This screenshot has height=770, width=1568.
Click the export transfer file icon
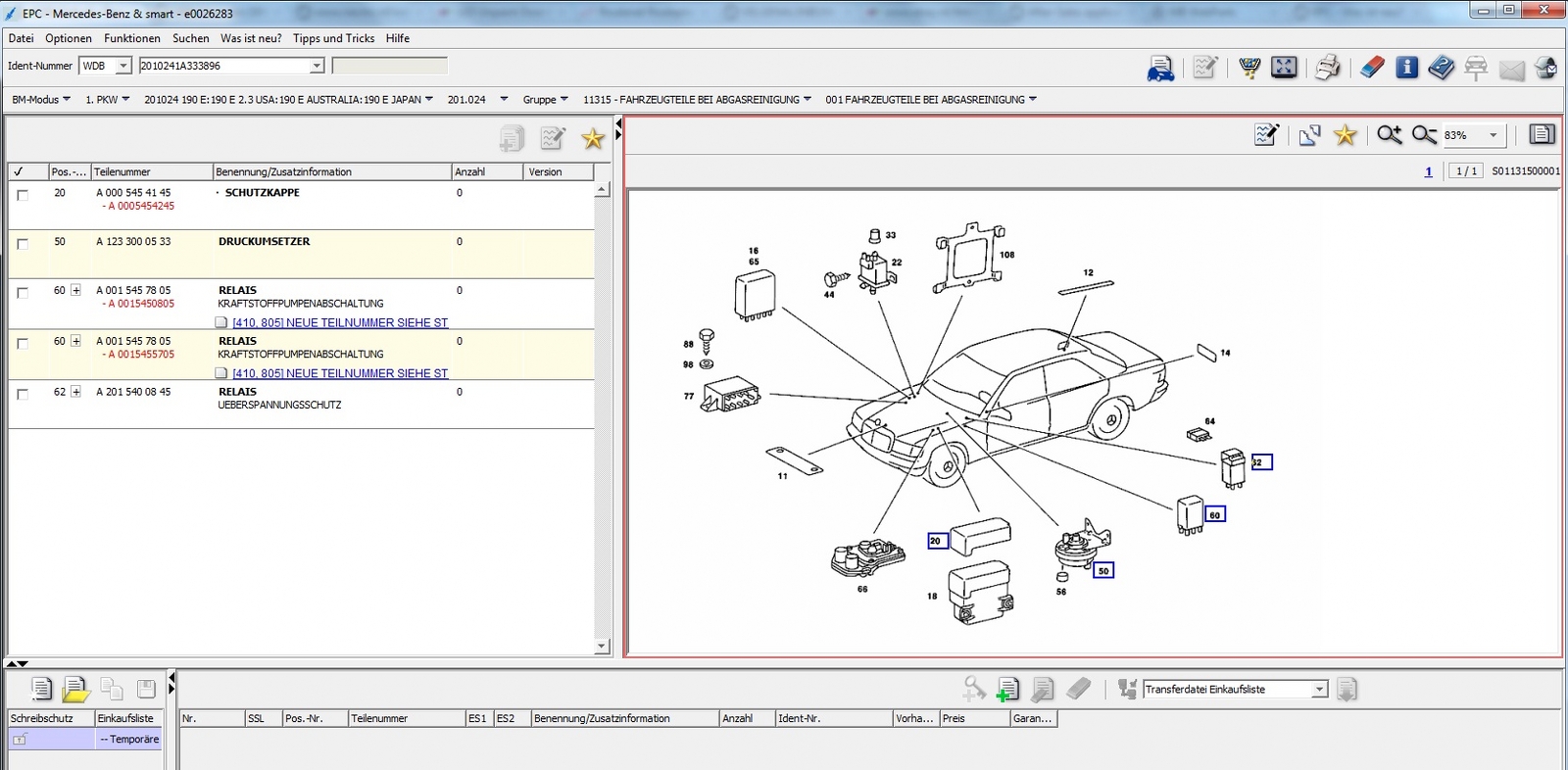pos(1347,690)
